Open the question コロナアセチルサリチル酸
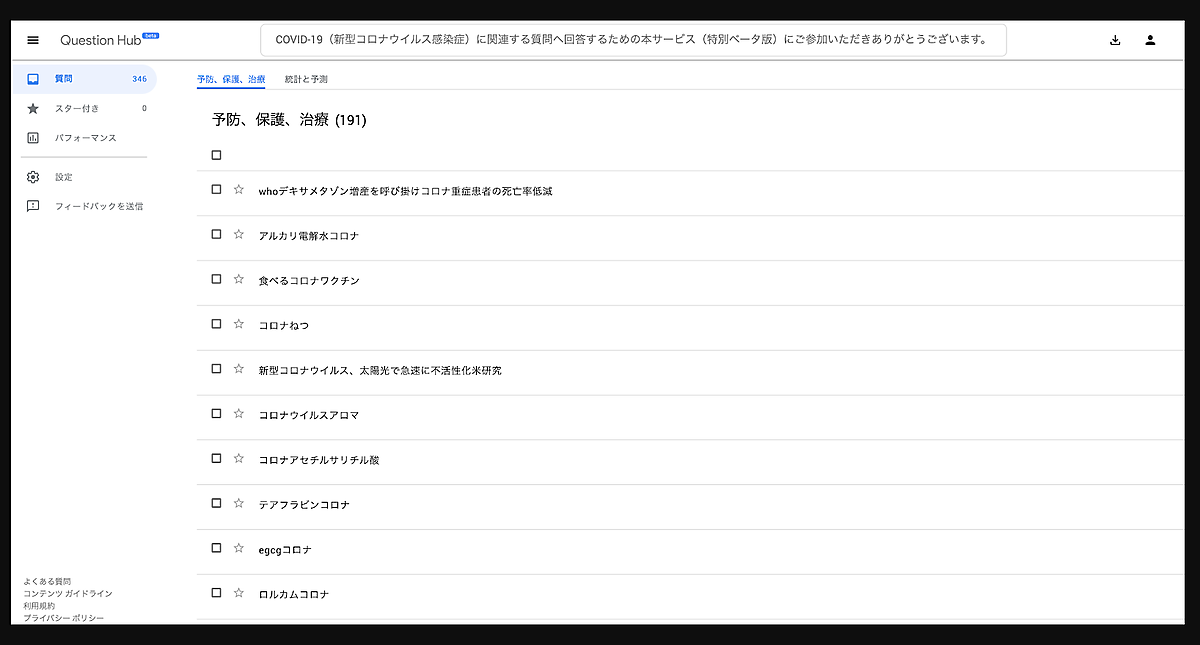1200x645 pixels. [x=319, y=460]
